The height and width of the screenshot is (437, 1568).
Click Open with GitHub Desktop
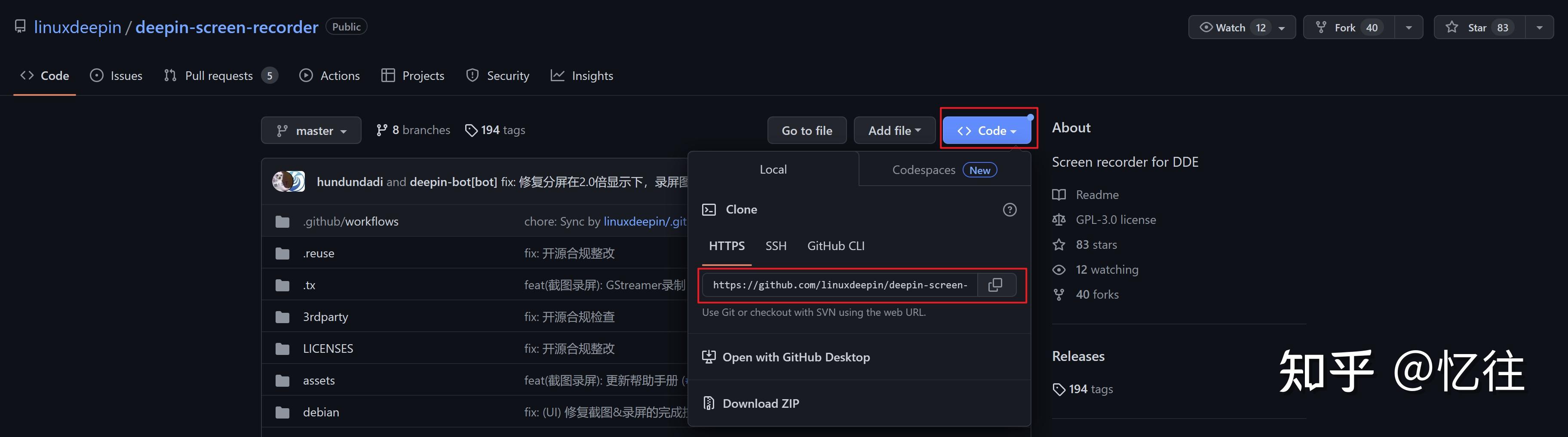click(796, 357)
